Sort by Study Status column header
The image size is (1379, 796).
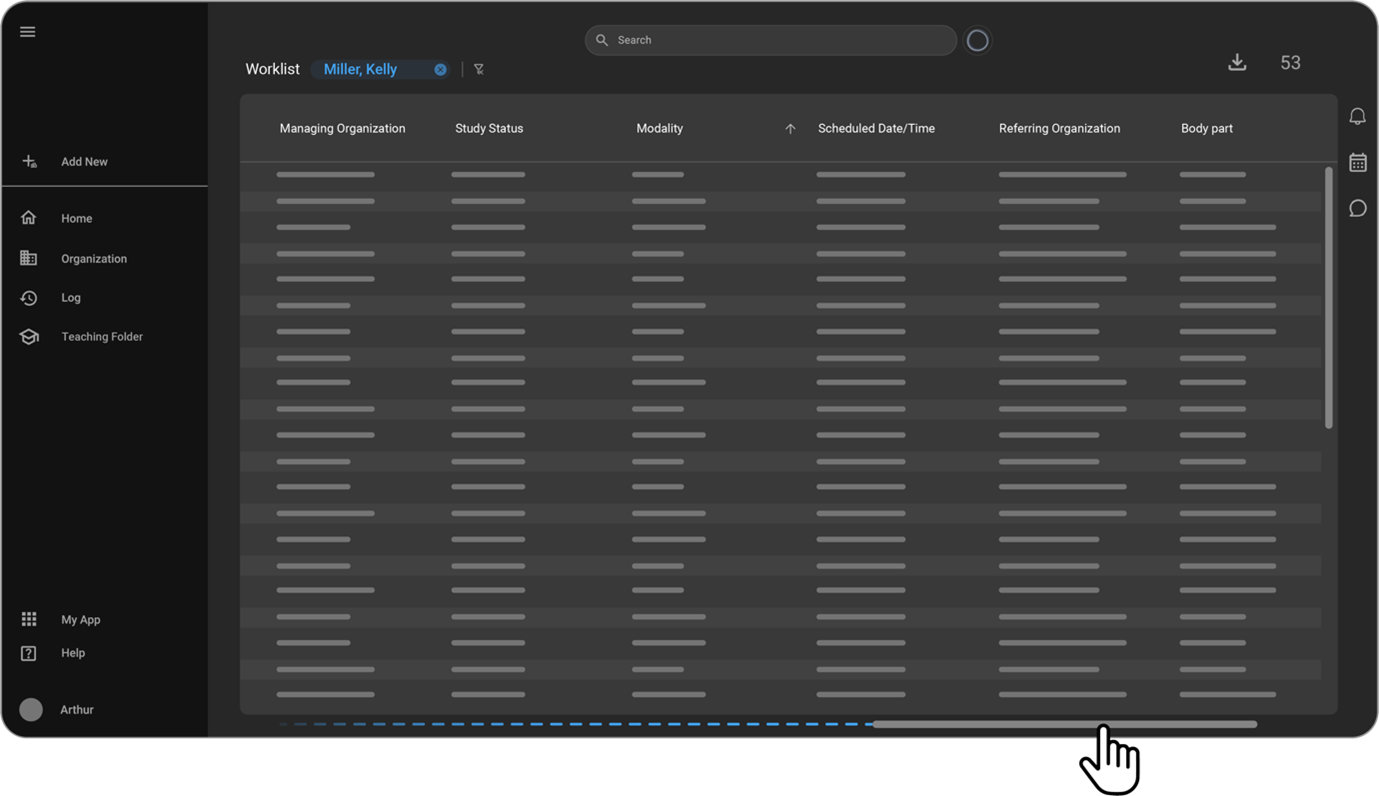pyautogui.click(x=489, y=128)
